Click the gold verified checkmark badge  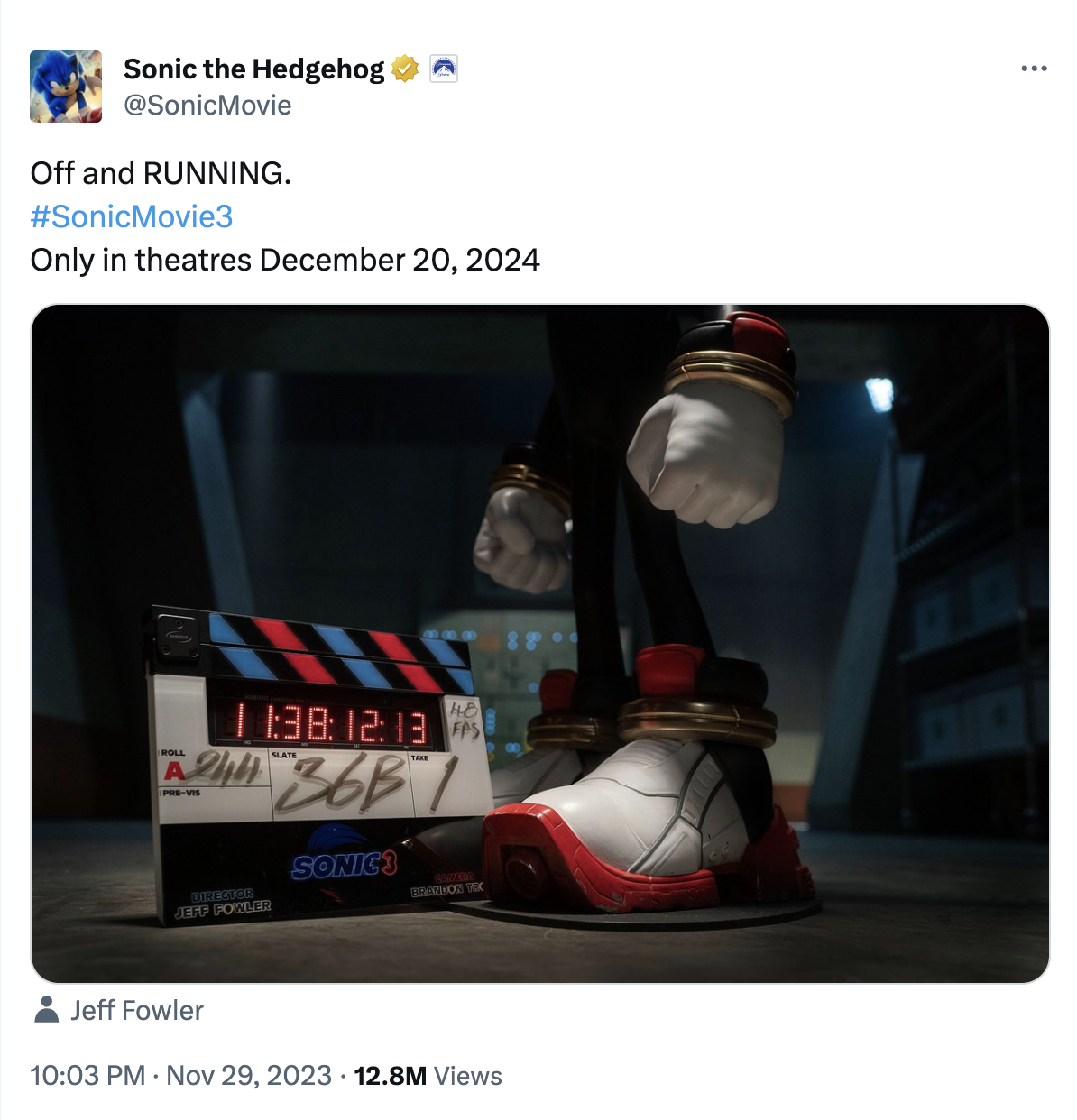(405, 69)
